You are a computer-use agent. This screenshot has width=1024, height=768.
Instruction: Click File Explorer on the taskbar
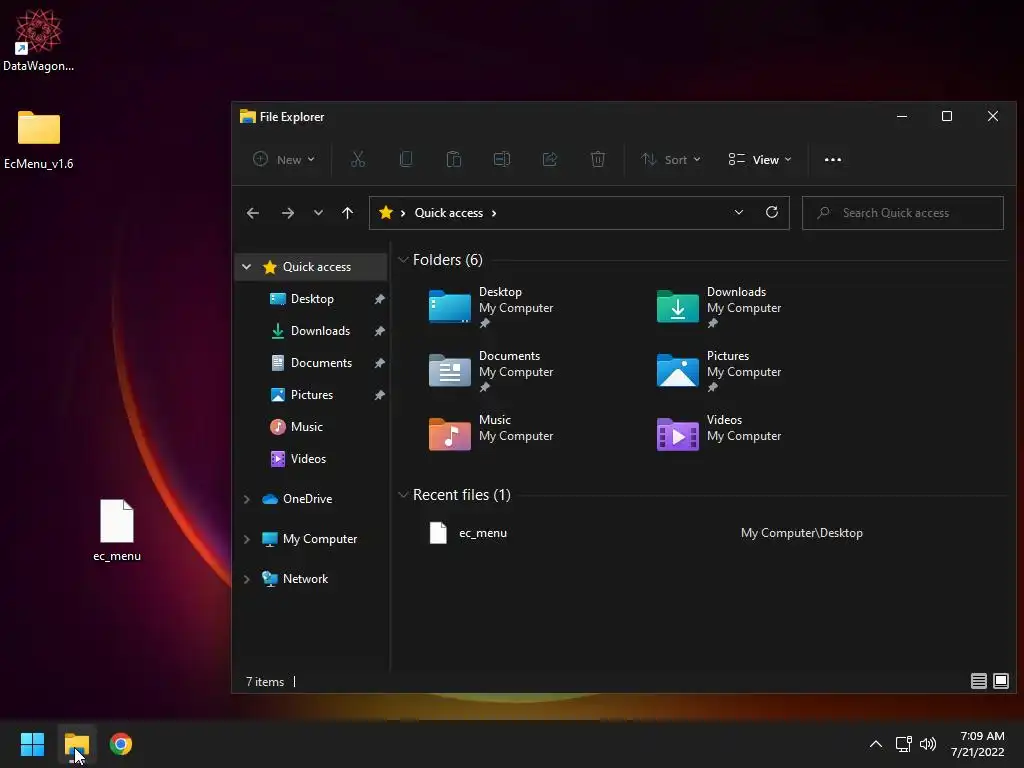[x=76, y=744]
